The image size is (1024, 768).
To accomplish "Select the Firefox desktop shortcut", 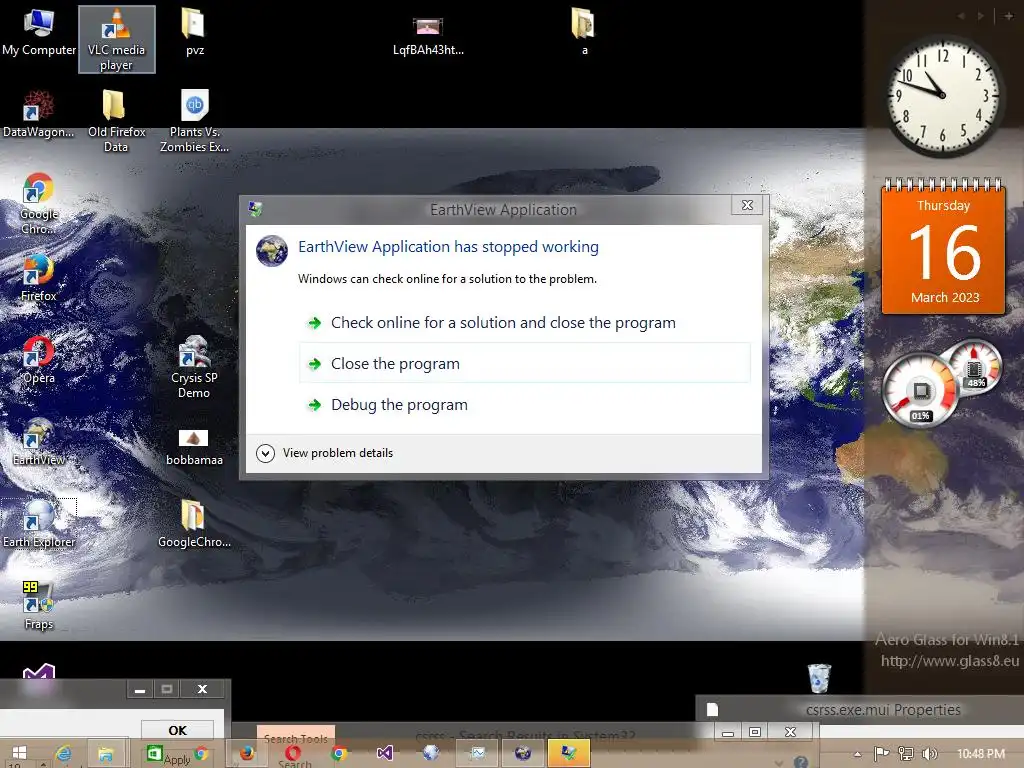I will 38,278.
